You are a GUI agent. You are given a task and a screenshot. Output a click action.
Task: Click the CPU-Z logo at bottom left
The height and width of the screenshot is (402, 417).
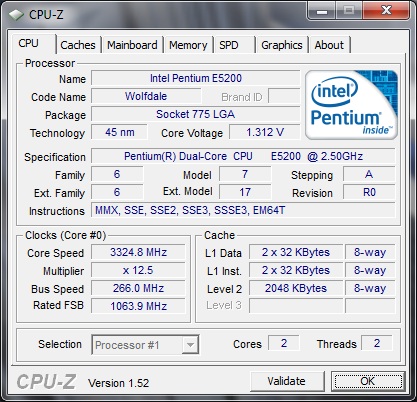point(46,382)
